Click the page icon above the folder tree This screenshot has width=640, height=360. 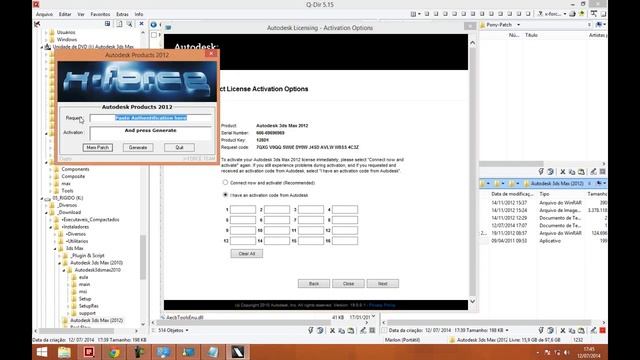click(119, 24)
